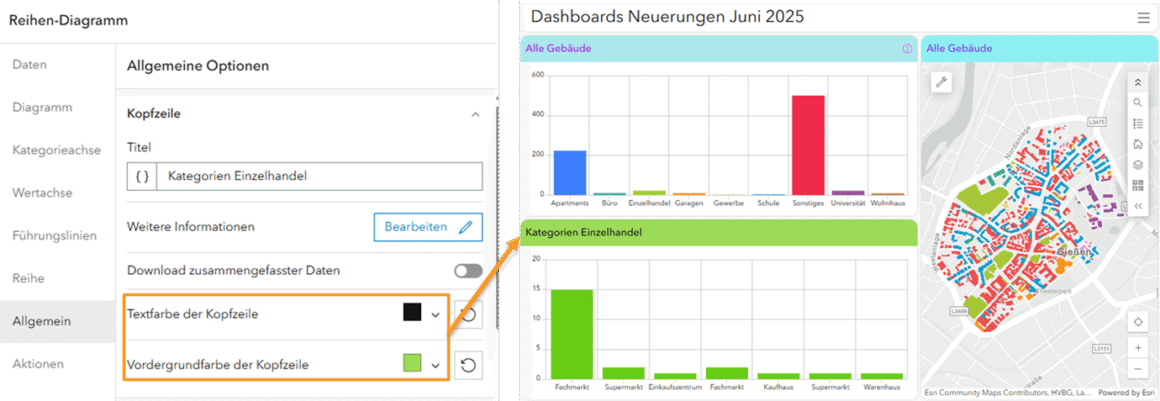Open the Kategorieachse tab
This screenshot has width=1160, height=401.
pyautogui.click(x=58, y=150)
